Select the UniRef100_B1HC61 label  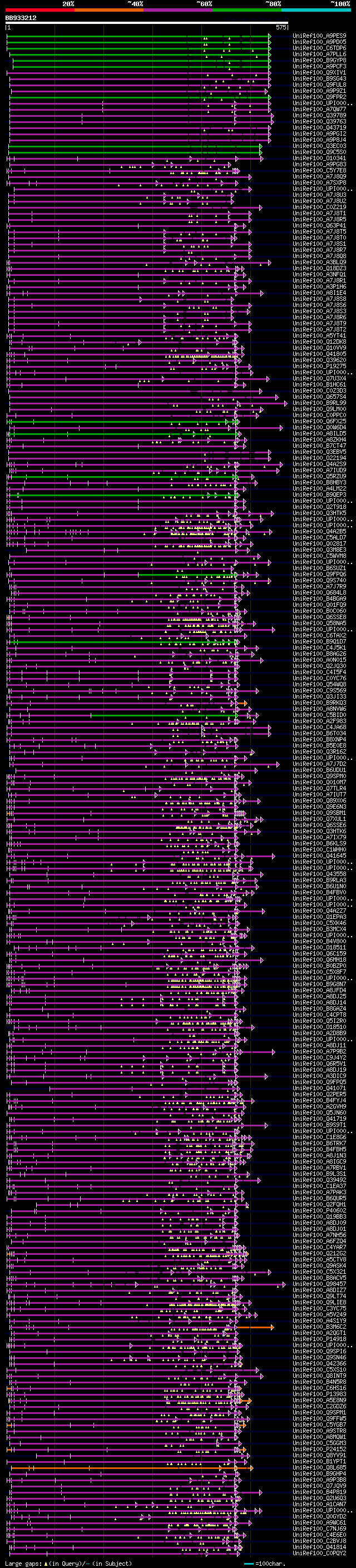(319, 385)
